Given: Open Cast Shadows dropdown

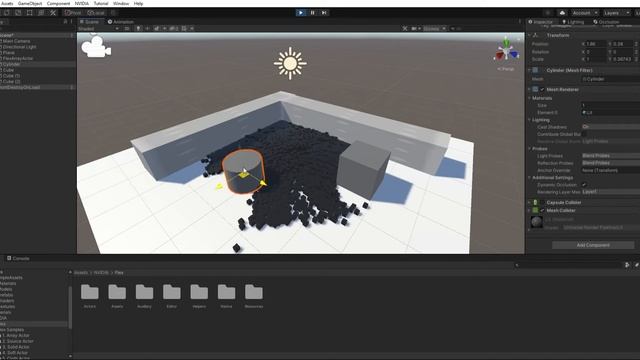Looking at the screenshot, I should pyautogui.click(x=611, y=127).
